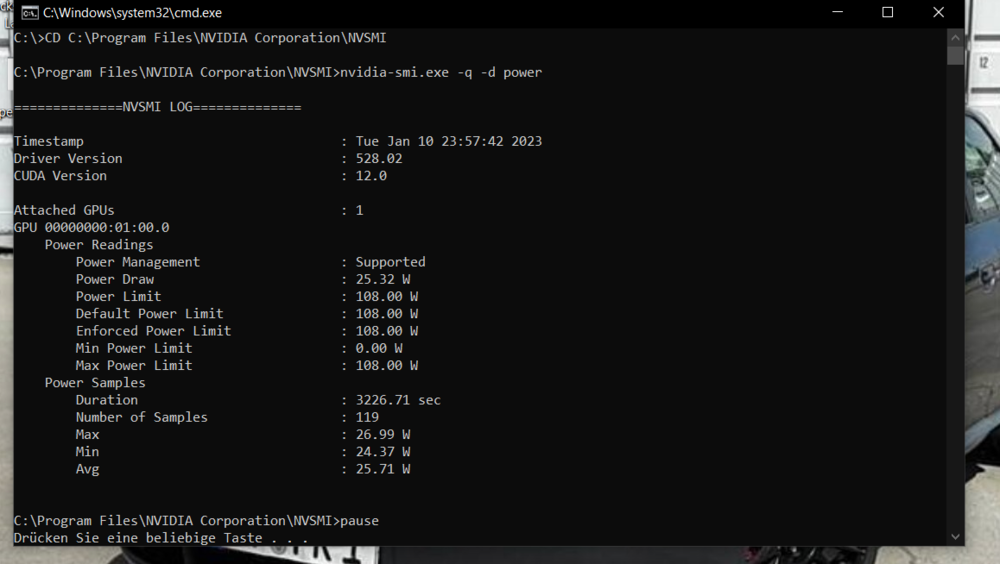This screenshot has width=1000, height=564.
Task: Click the Number of Samples value 119
Action: [x=367, y=417]
